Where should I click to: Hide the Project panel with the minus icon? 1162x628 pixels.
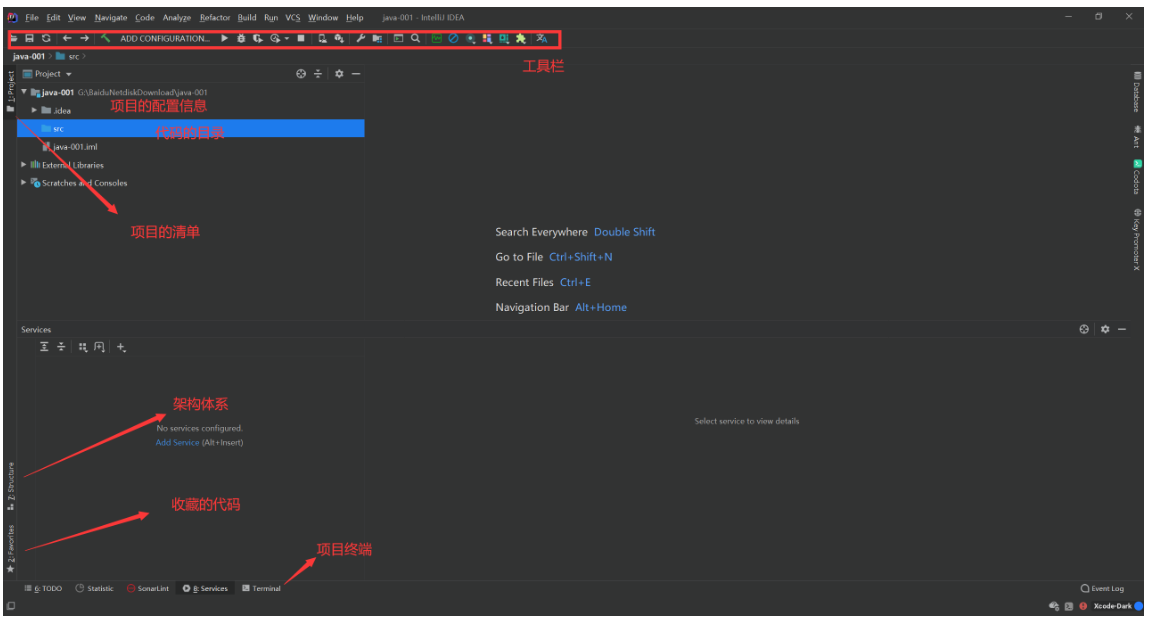356,73
